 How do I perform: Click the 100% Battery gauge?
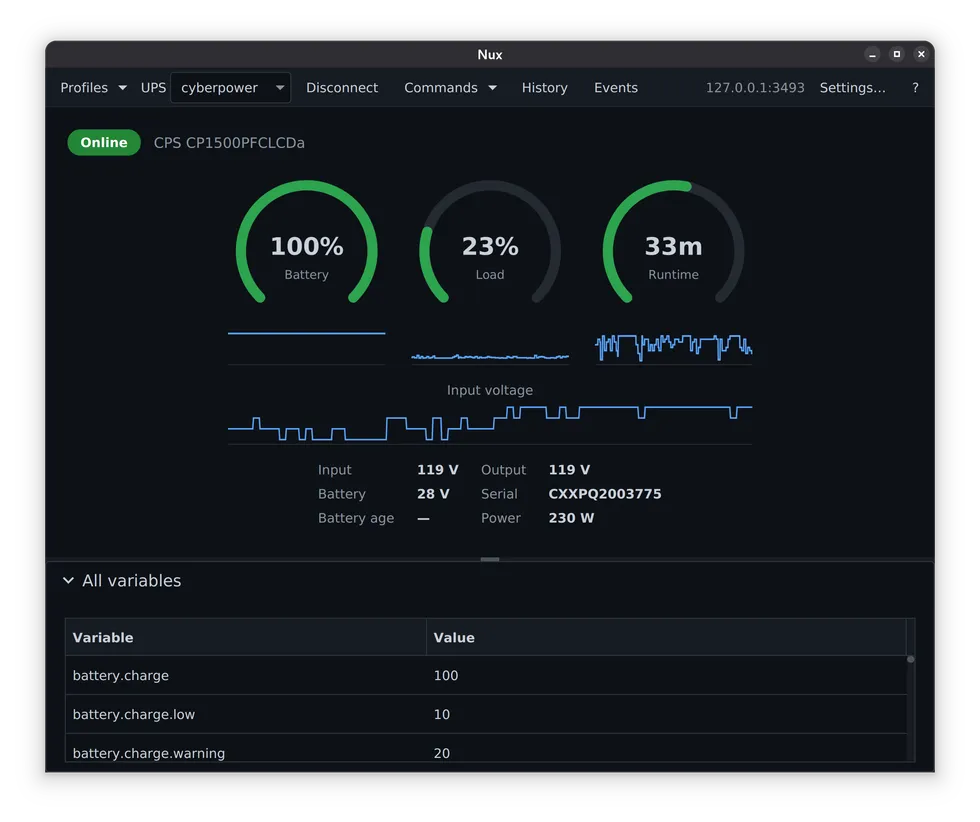306,244
